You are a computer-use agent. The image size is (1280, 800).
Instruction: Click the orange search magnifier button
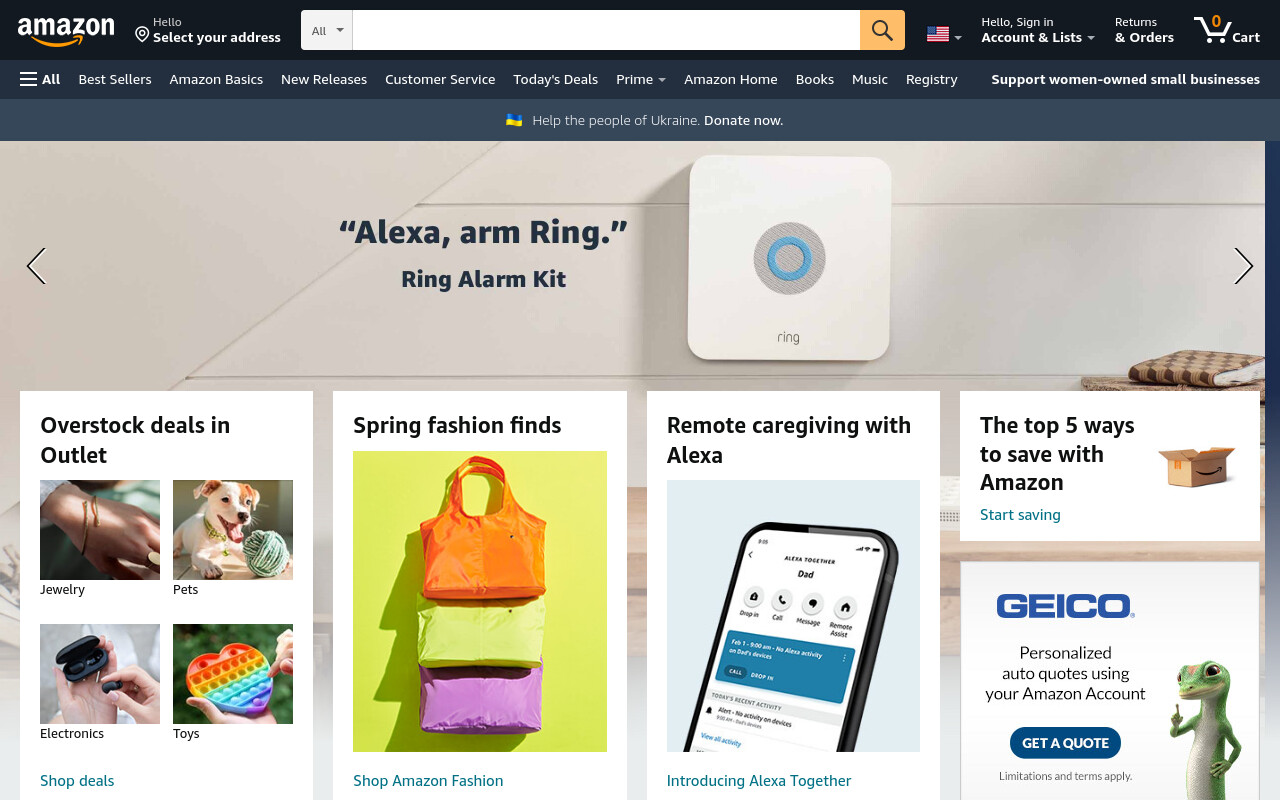click(882, 30)
